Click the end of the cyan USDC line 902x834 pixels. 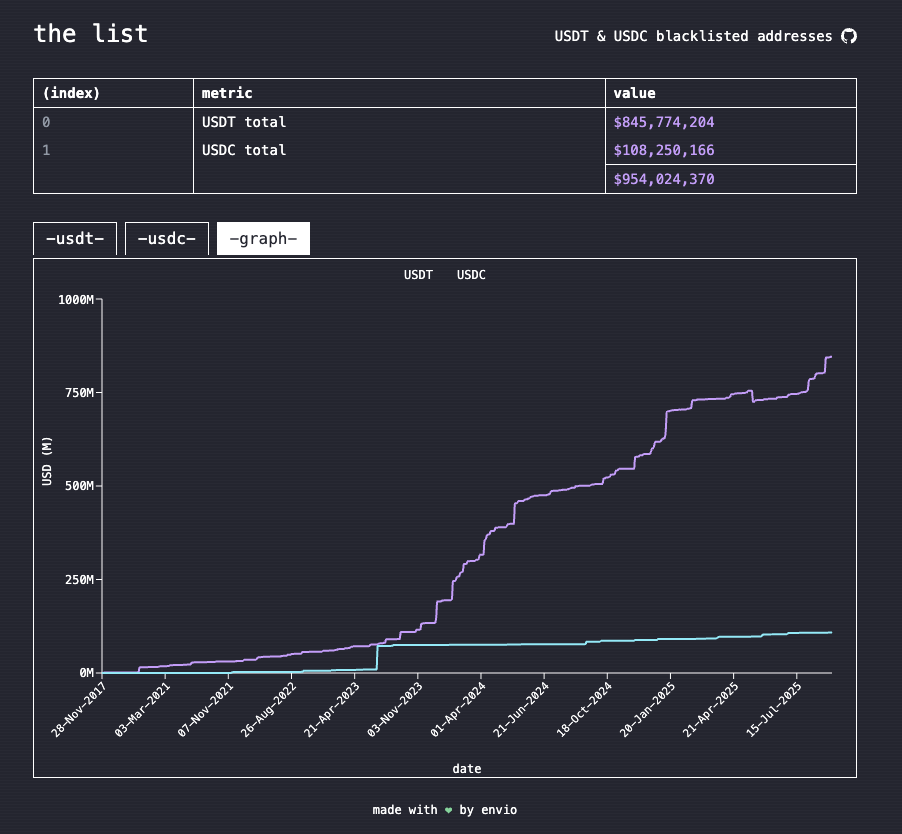(831, 633)
